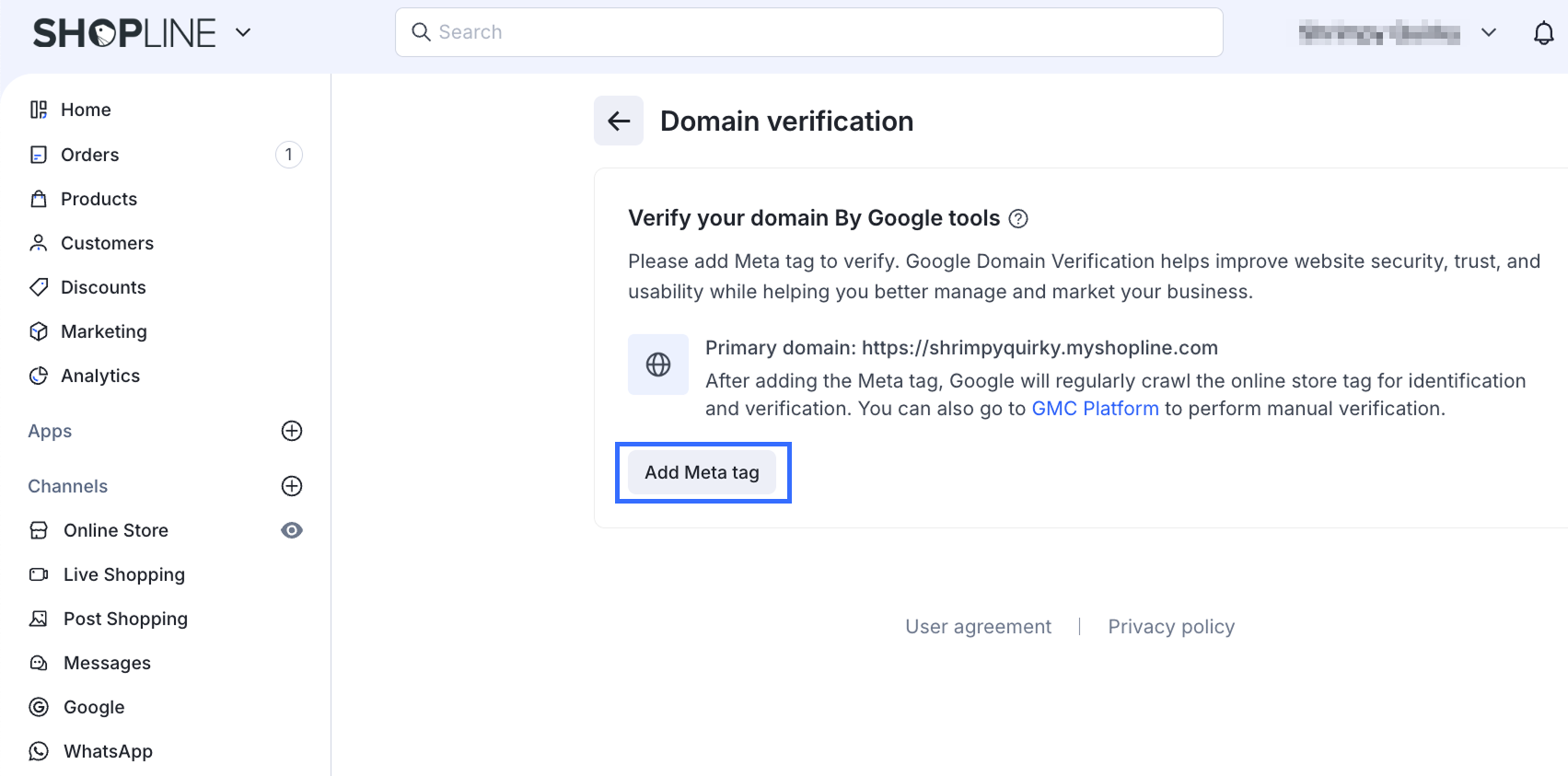This screenshot has width=1568, height=776.
Task: Click the globe icon for primary domain
Action: [657, 365]
